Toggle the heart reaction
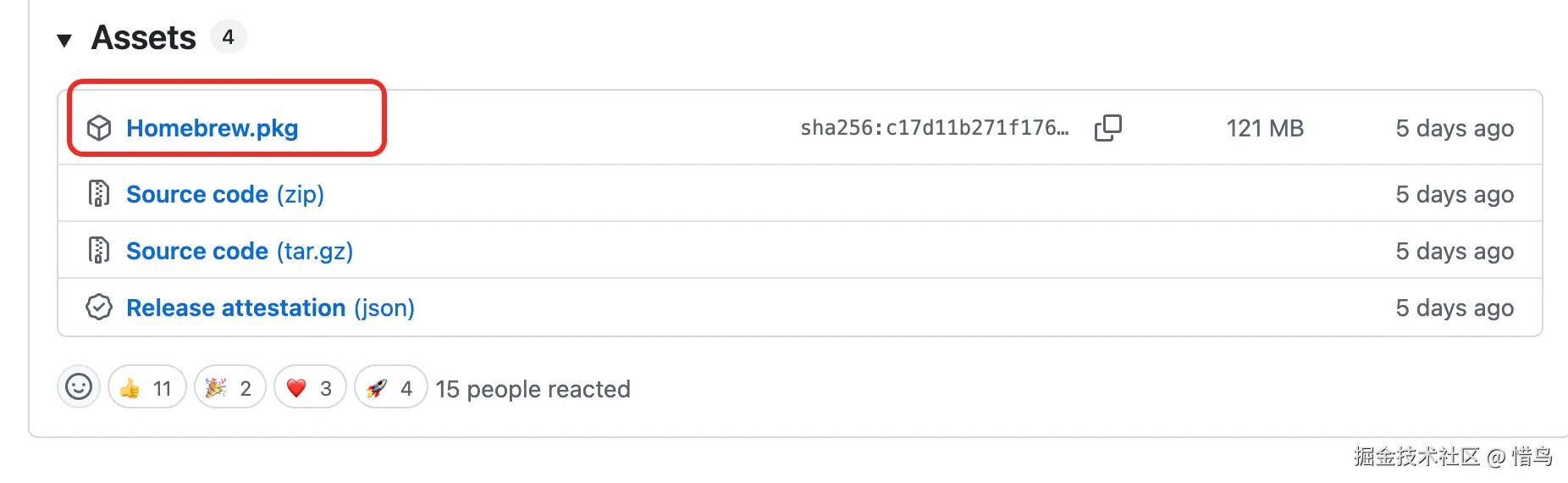Image resolution: width=1568 pixels, height=483 pixels. [x=309, y=387]
